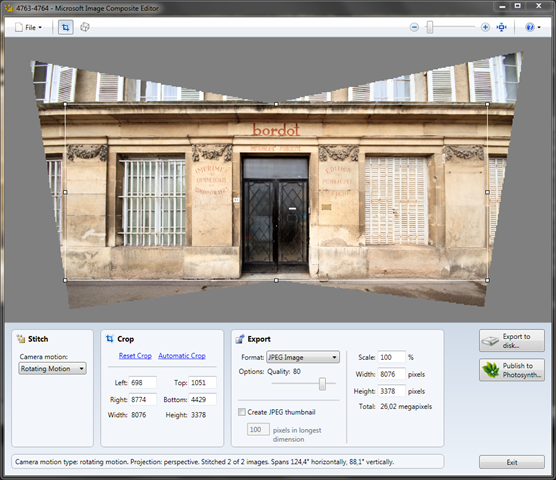Click the zoom in plus icon

(x=485, y=27)
